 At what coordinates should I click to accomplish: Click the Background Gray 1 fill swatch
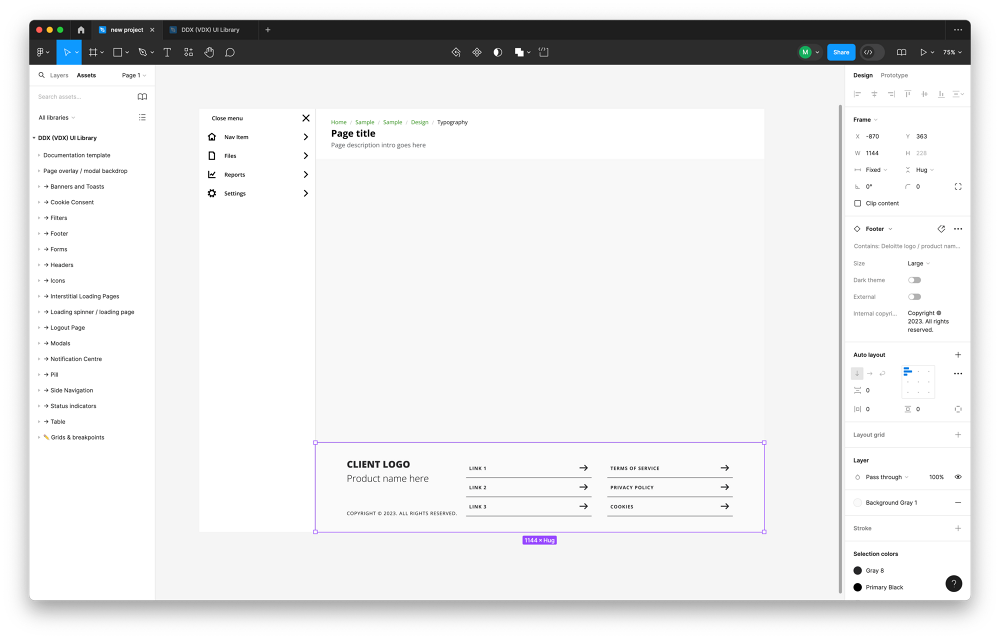point(858,503)
